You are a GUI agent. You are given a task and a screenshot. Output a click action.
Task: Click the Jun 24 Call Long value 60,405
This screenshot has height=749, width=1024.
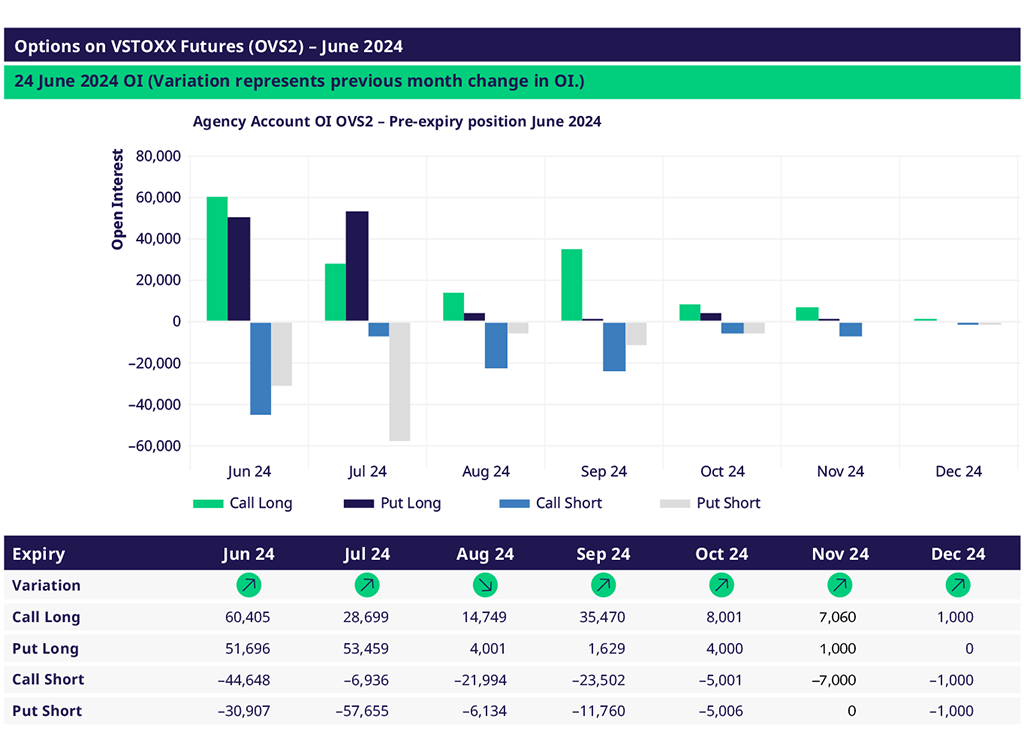pyautogui.click(x=248, y=617)
